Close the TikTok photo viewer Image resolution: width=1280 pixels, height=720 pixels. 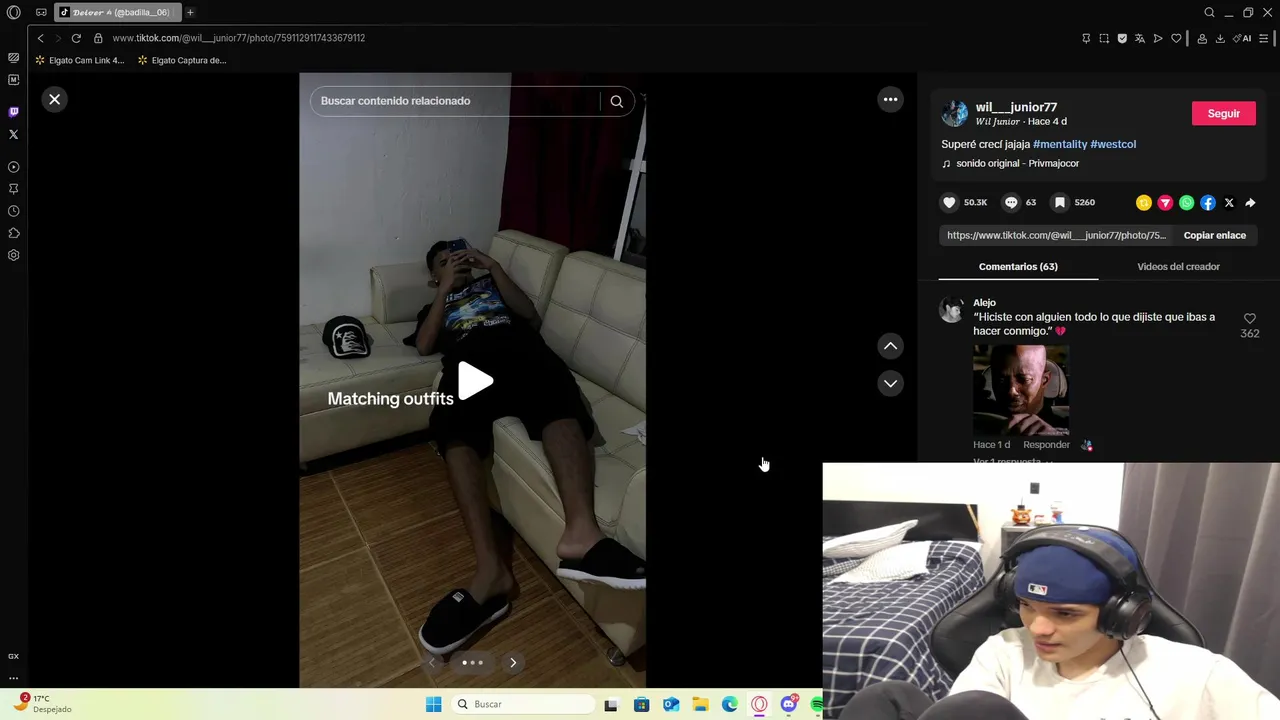click(x=55, y=99)
